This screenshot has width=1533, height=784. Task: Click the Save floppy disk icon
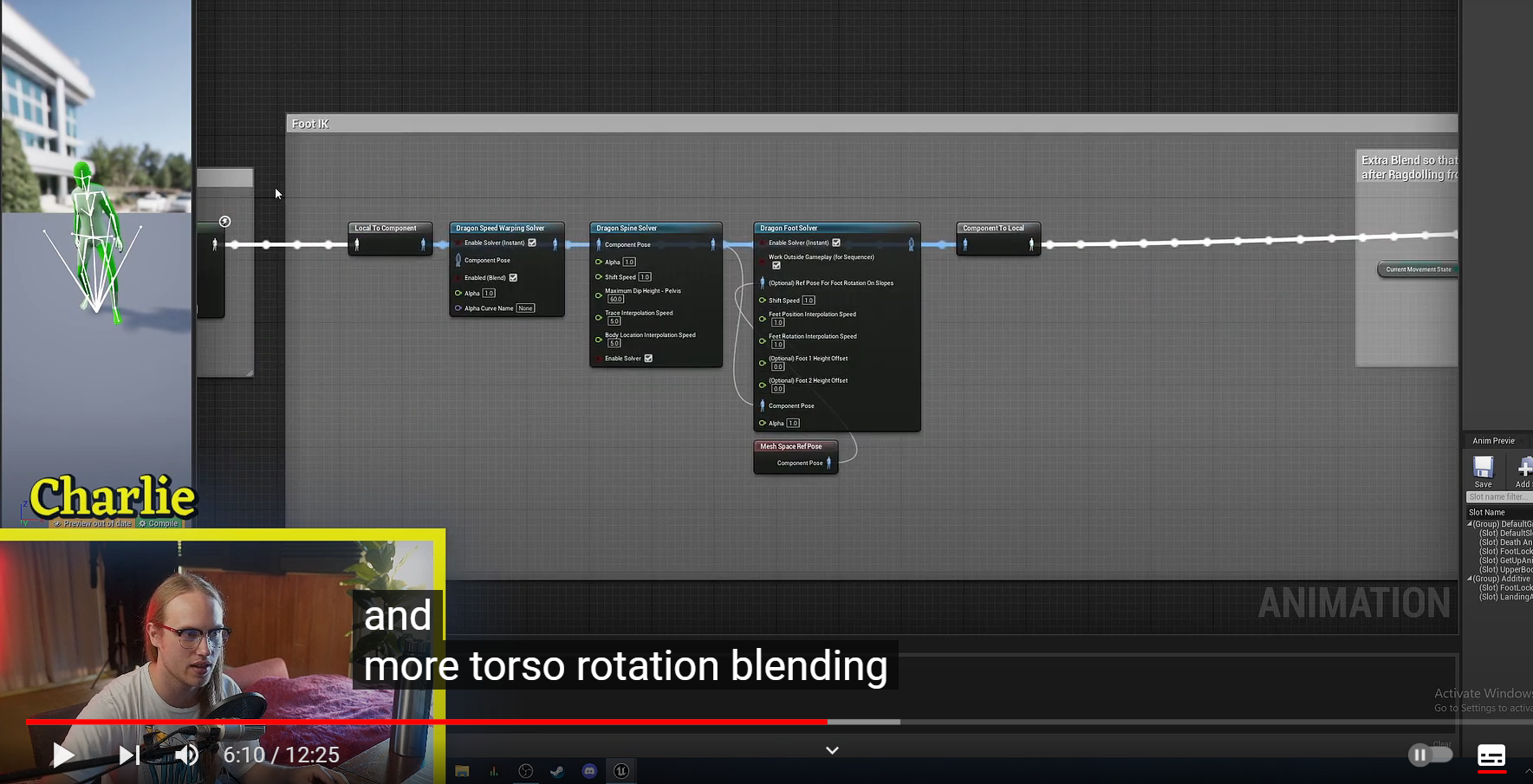tap(1483, 468)
